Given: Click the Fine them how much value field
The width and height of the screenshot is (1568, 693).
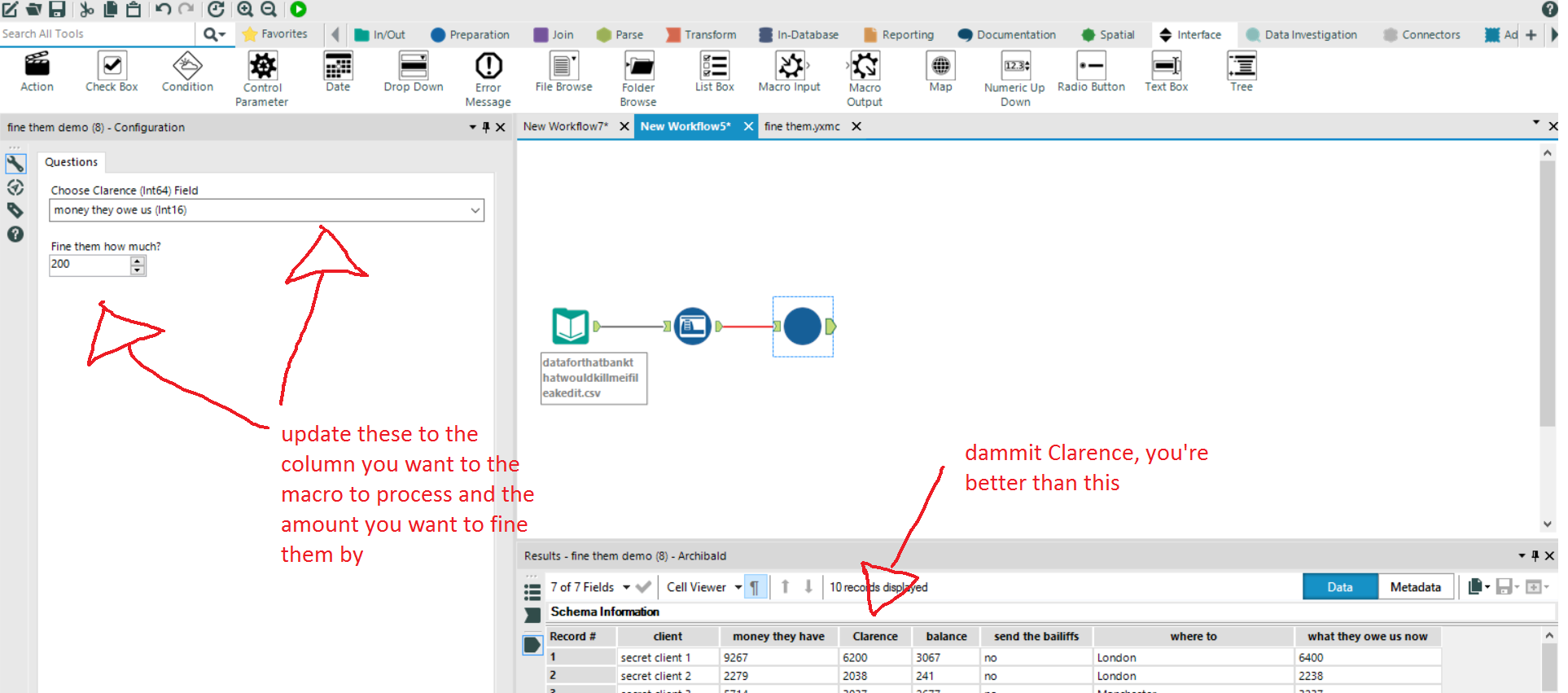Looking at the screenshot, I should click(90, 265).
